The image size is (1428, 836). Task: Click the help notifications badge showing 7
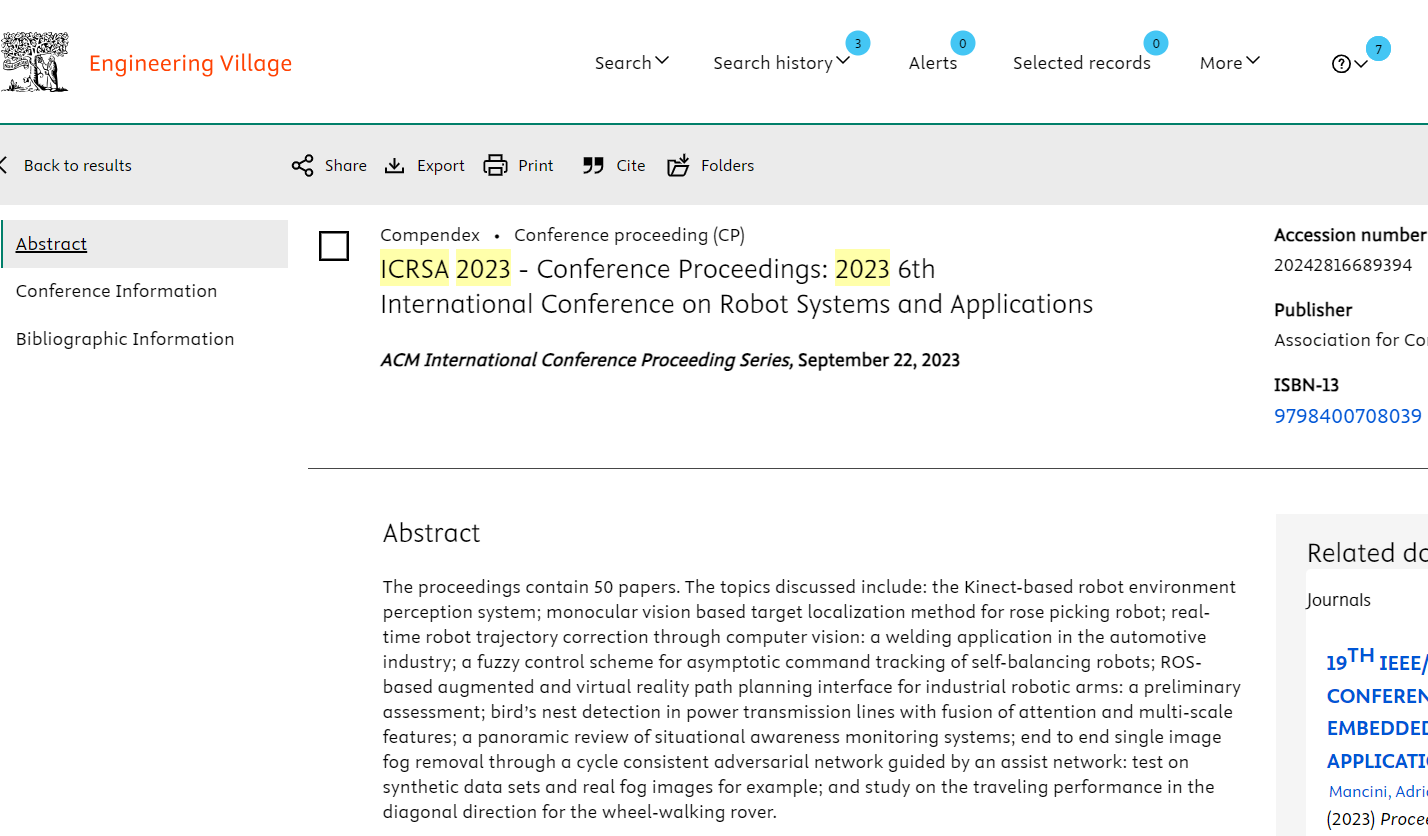pos(1379,49)
